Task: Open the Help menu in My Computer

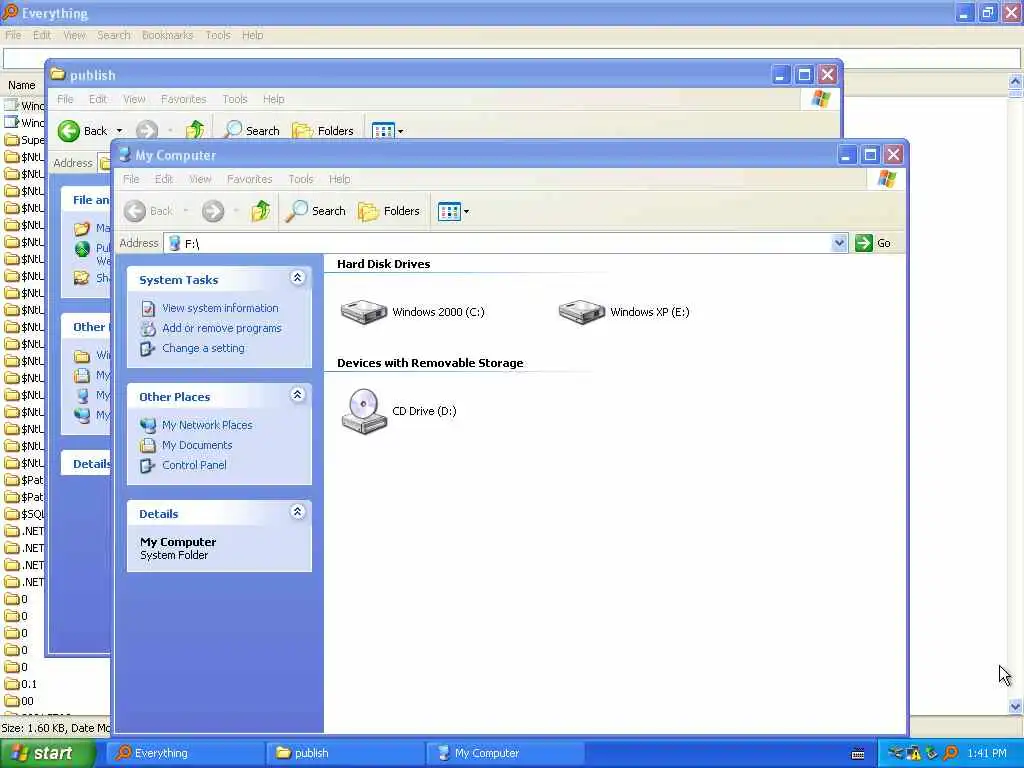Action: (x=339, y=179)
